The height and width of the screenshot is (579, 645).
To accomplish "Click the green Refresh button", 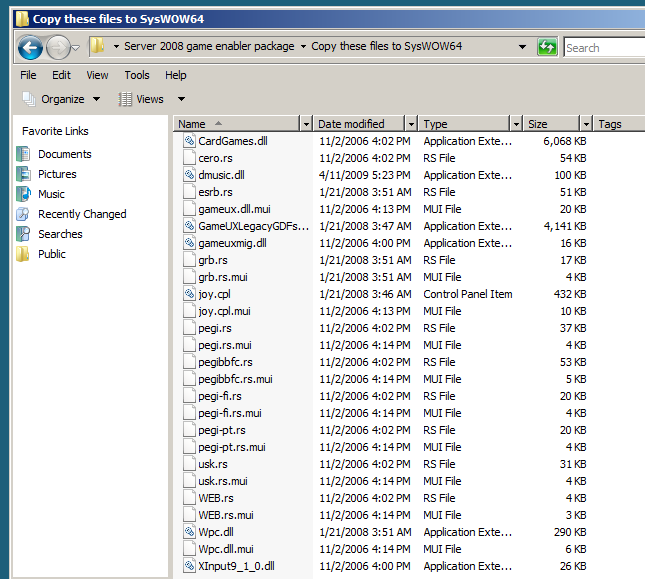I will click(x=547, y=47).
